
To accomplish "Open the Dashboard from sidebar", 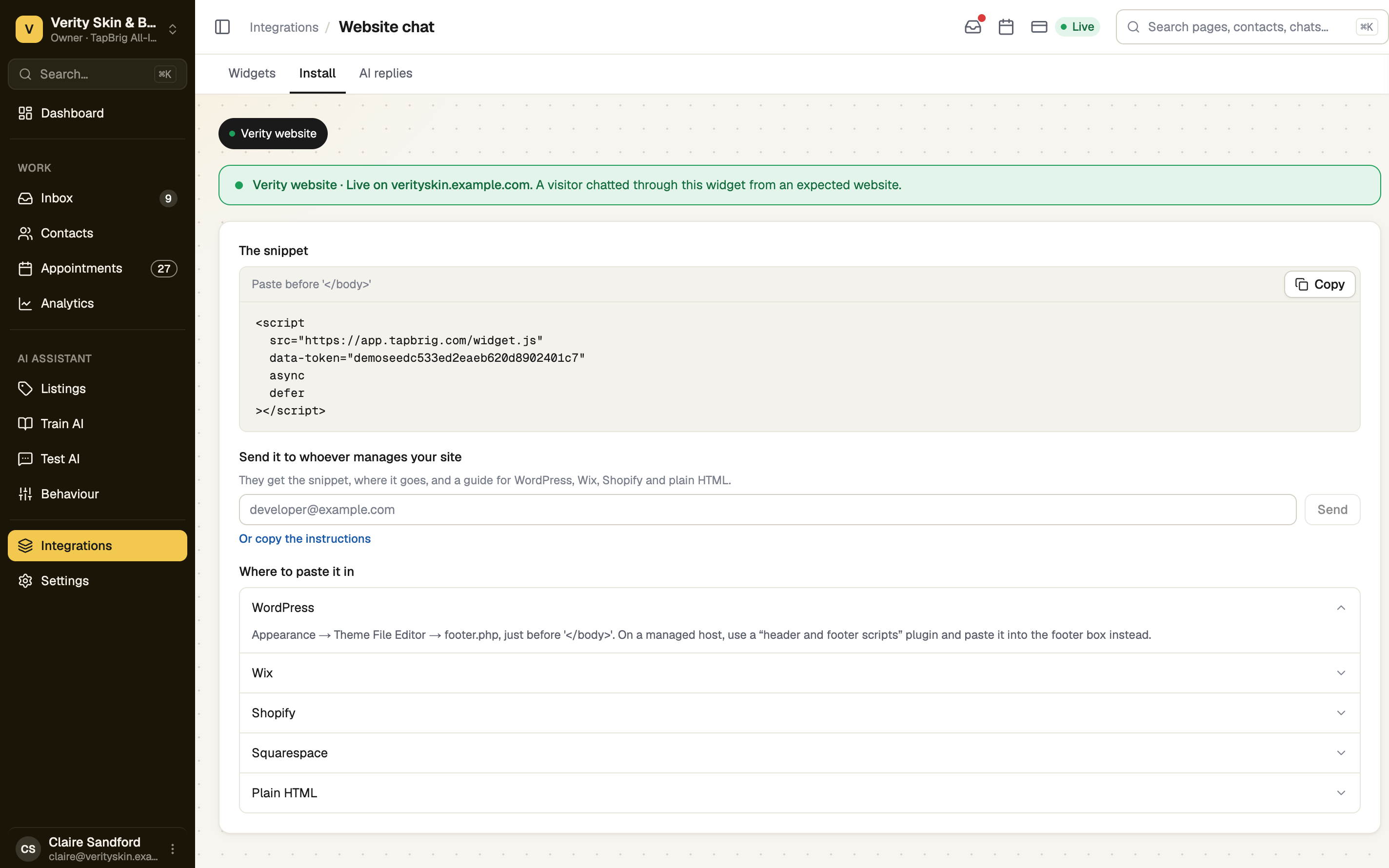I will 98,113.
